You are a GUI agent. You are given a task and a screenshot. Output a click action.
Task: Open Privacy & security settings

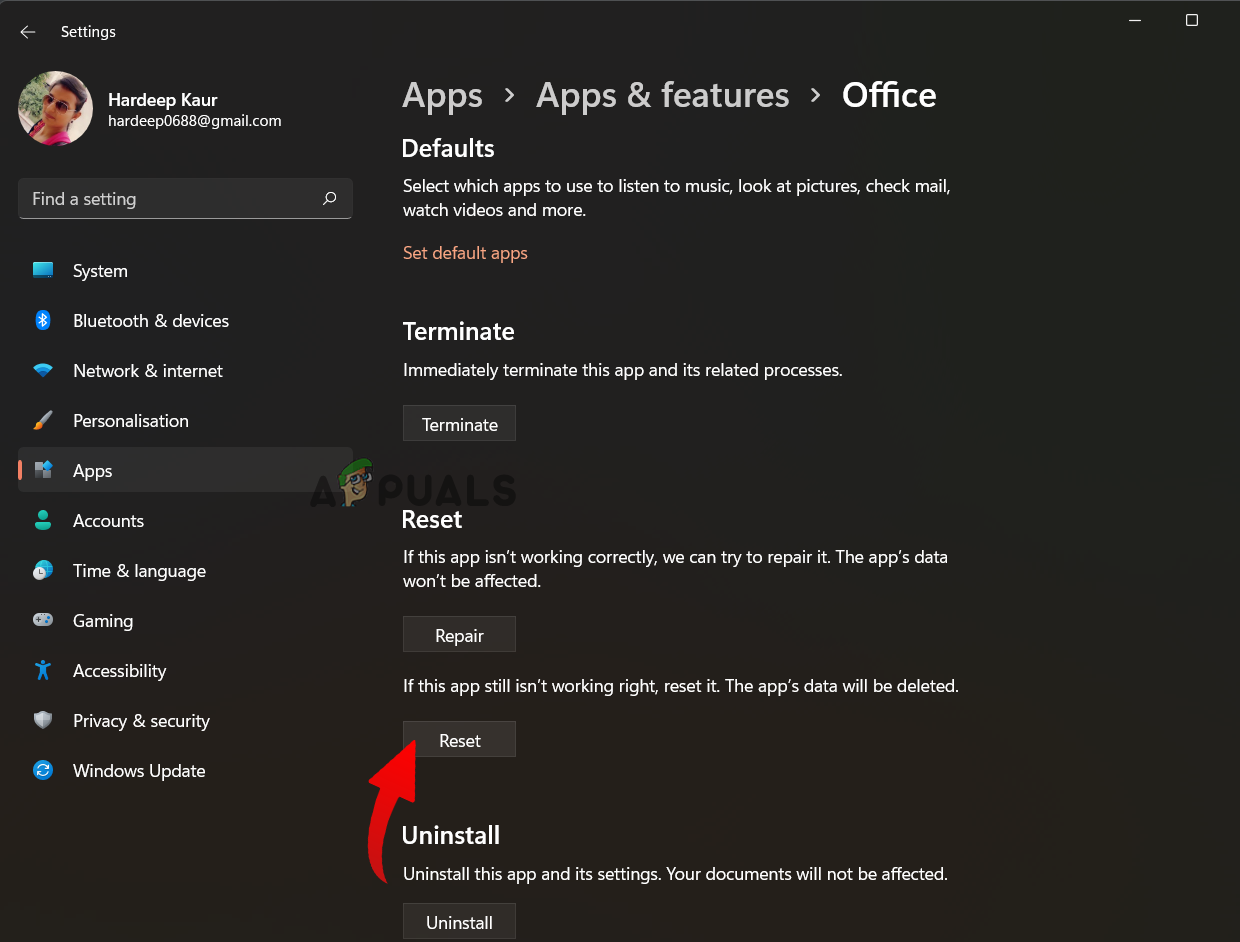click(x=141, y=721)
